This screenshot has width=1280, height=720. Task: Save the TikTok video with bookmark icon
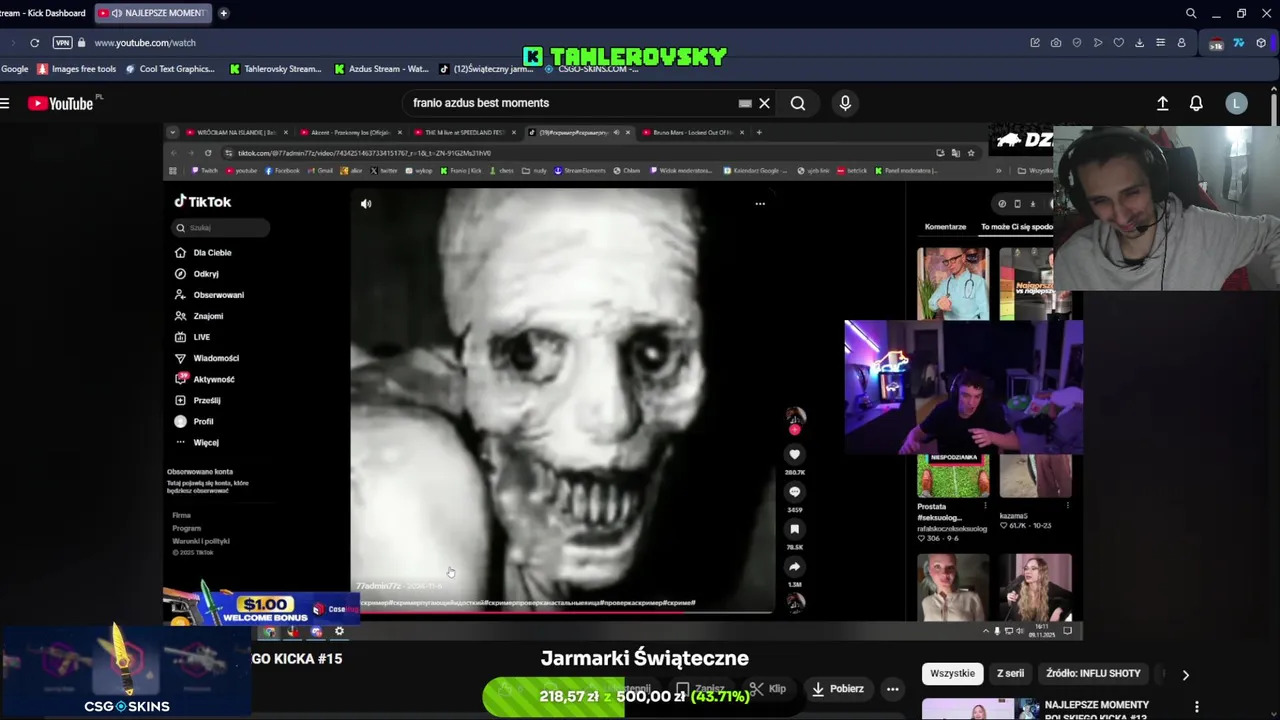tap(795, 529)
